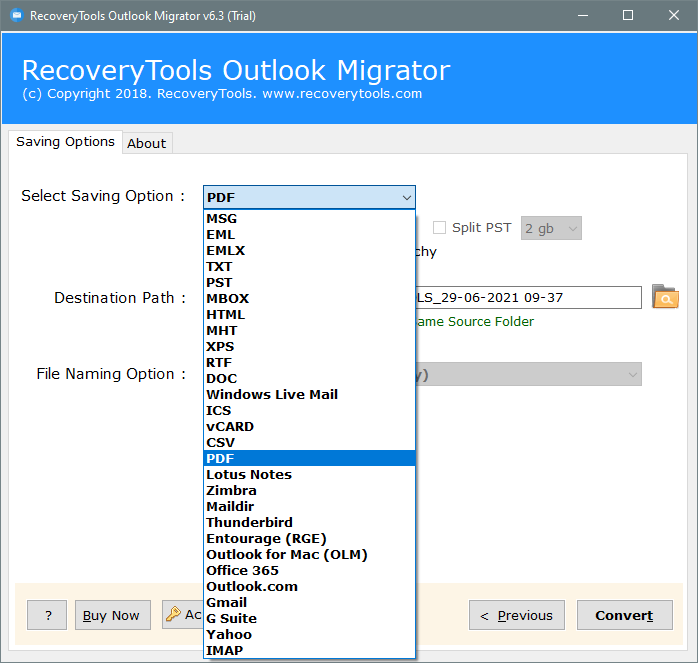Select Outlook.com from the list
Viewport: 698px width, 663px height.
click(309, 587)
